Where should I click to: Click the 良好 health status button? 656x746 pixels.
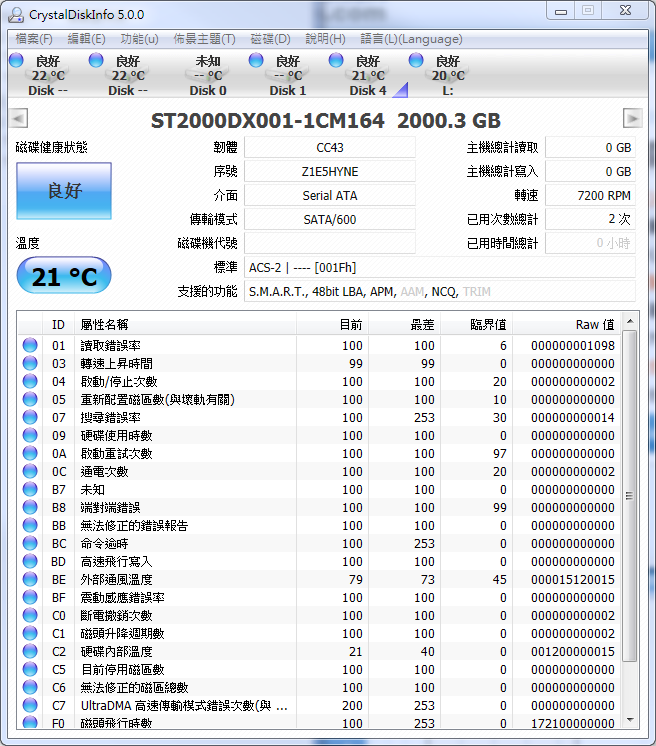coord(64,191)
